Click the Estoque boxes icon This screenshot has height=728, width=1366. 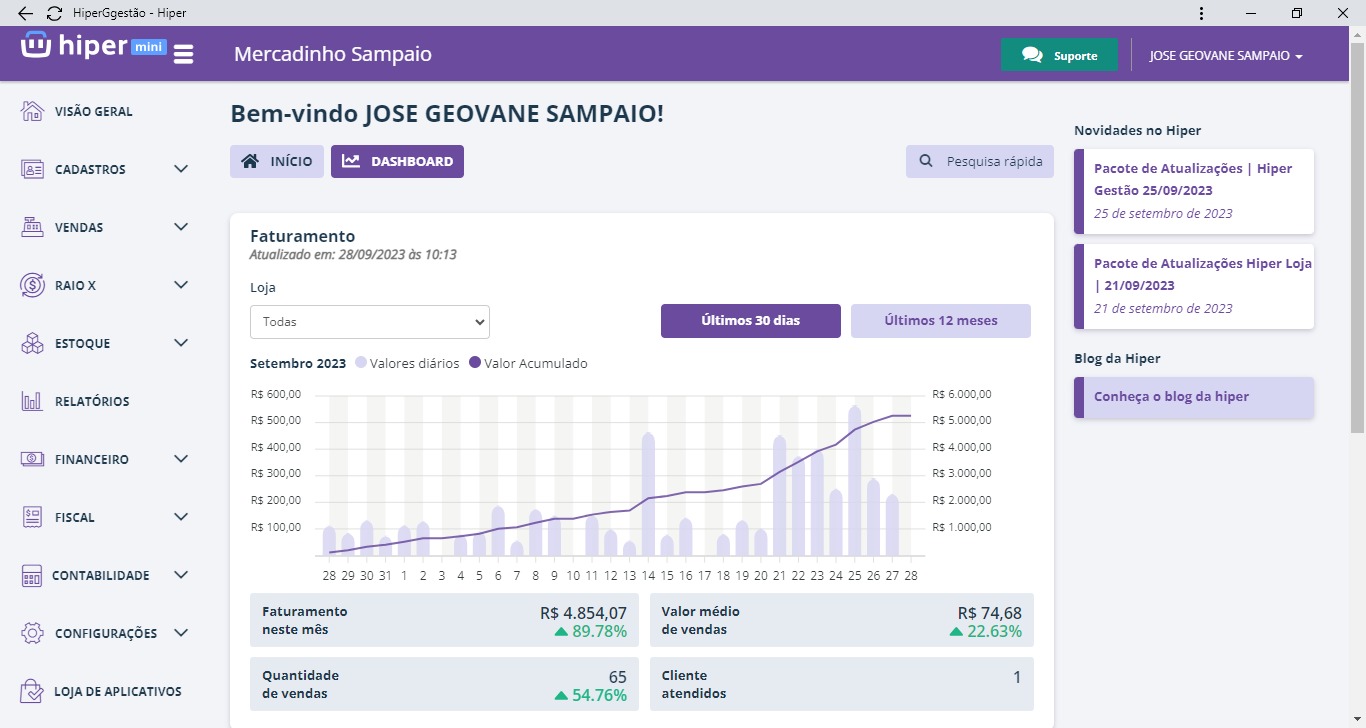pos(33,343)
